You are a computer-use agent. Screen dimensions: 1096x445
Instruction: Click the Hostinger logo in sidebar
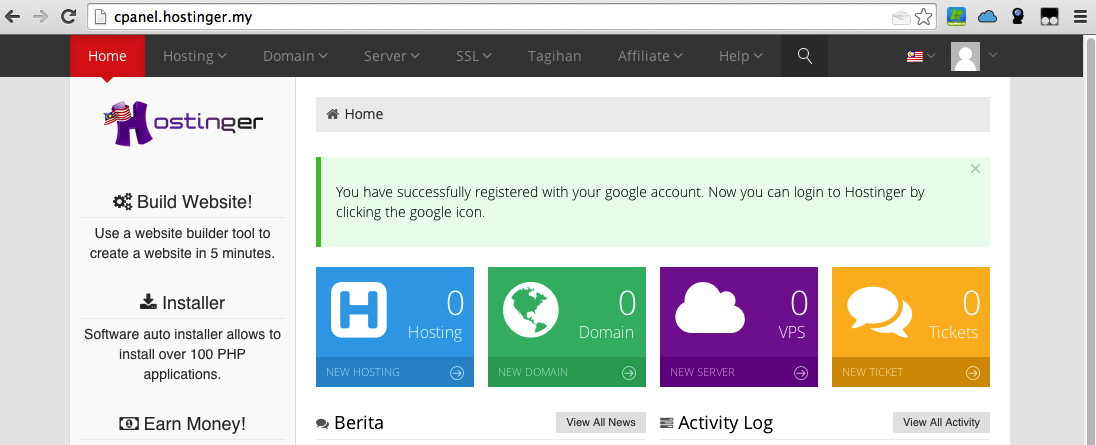(x=182, y=123)
